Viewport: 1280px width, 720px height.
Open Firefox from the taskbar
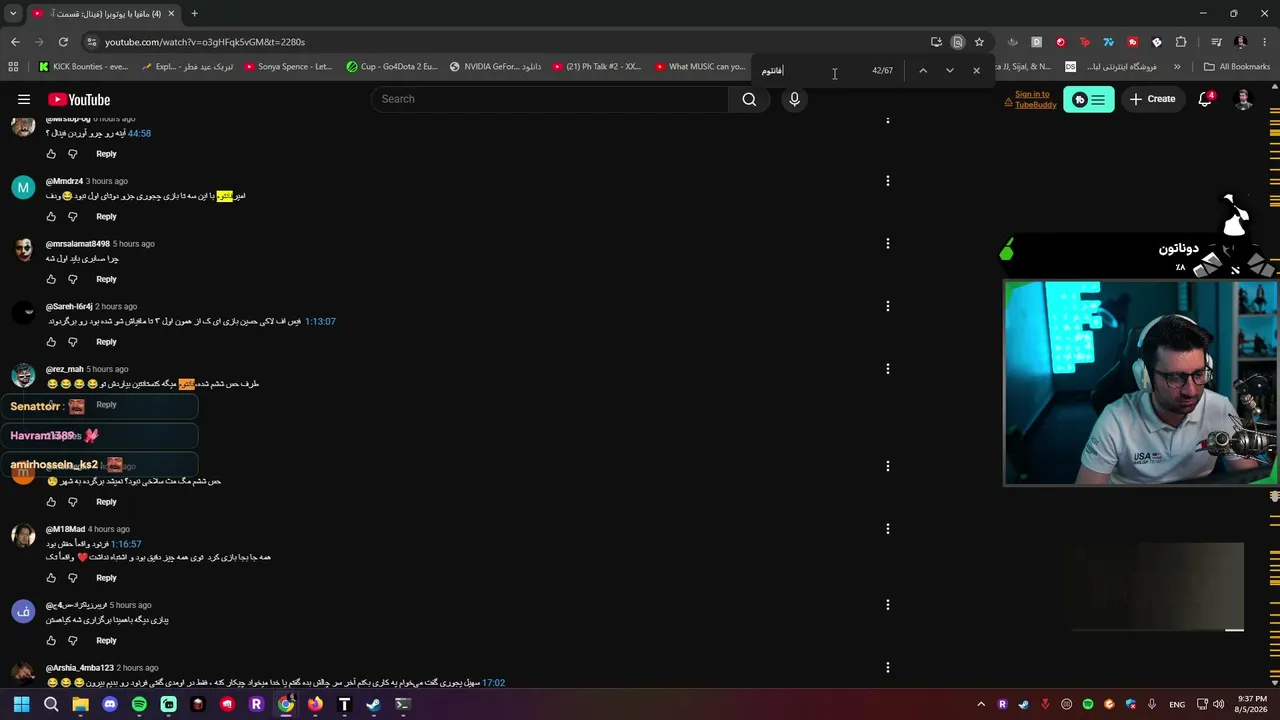[315, 704]
